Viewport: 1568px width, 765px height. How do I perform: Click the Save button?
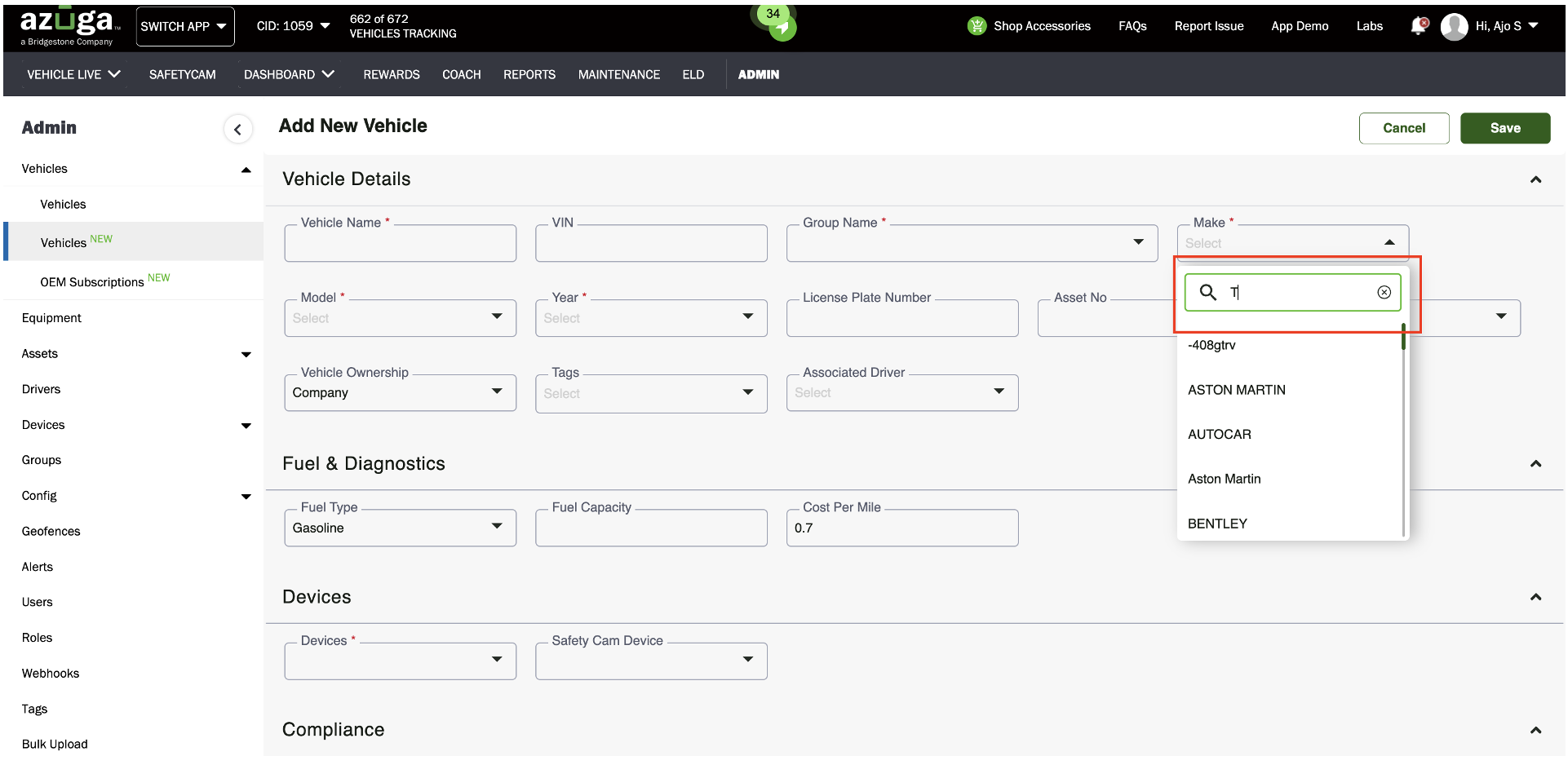(x=1505, y=128)
